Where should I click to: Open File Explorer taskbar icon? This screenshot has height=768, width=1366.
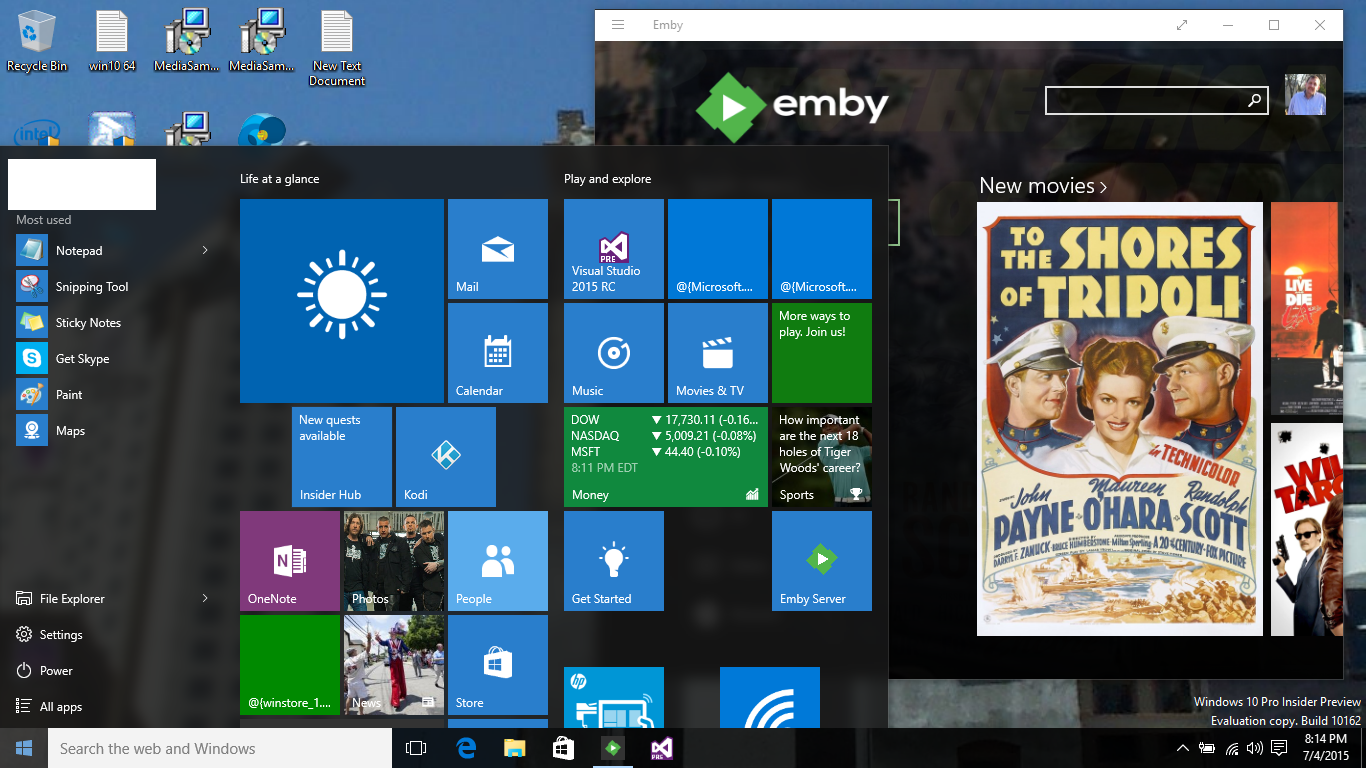coord(514,748)
